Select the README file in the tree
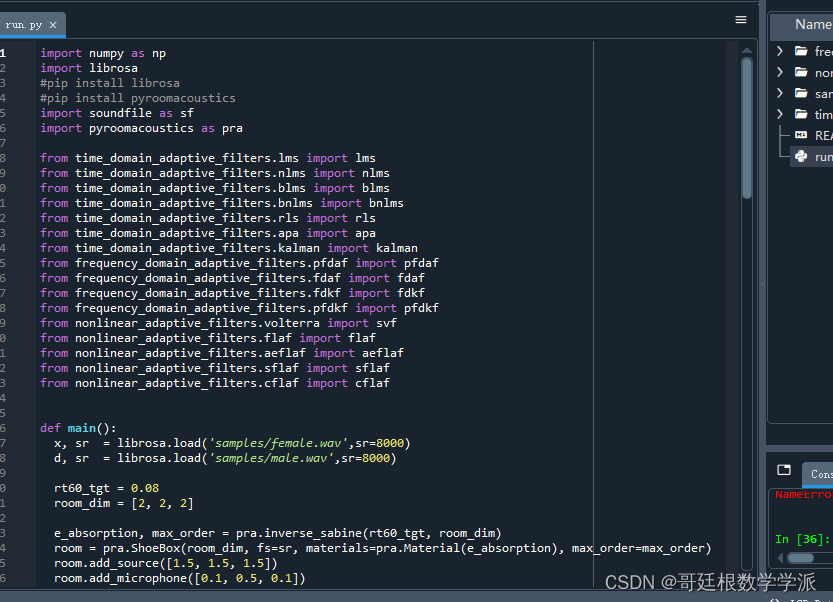Screen dimensions: 833x602 pos(822,135)
